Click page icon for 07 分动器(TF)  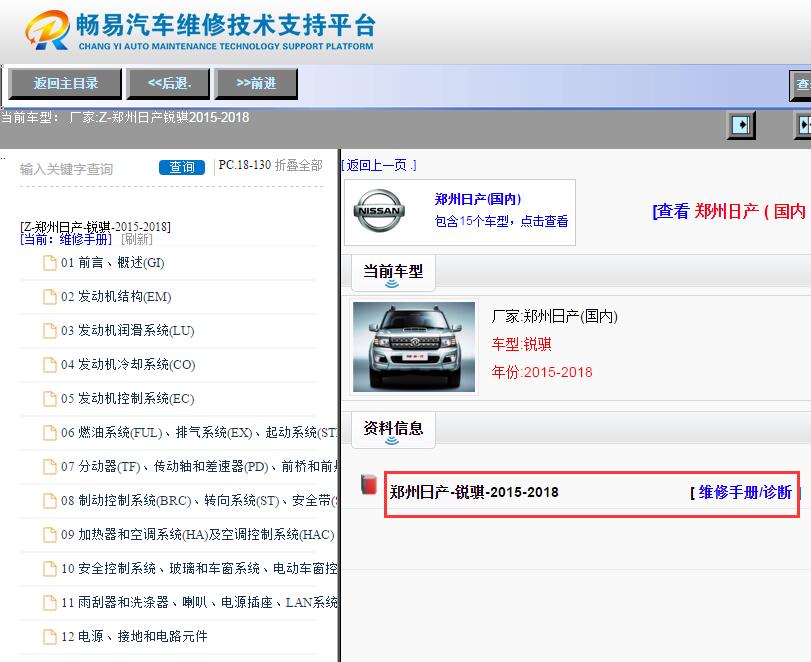50,467
